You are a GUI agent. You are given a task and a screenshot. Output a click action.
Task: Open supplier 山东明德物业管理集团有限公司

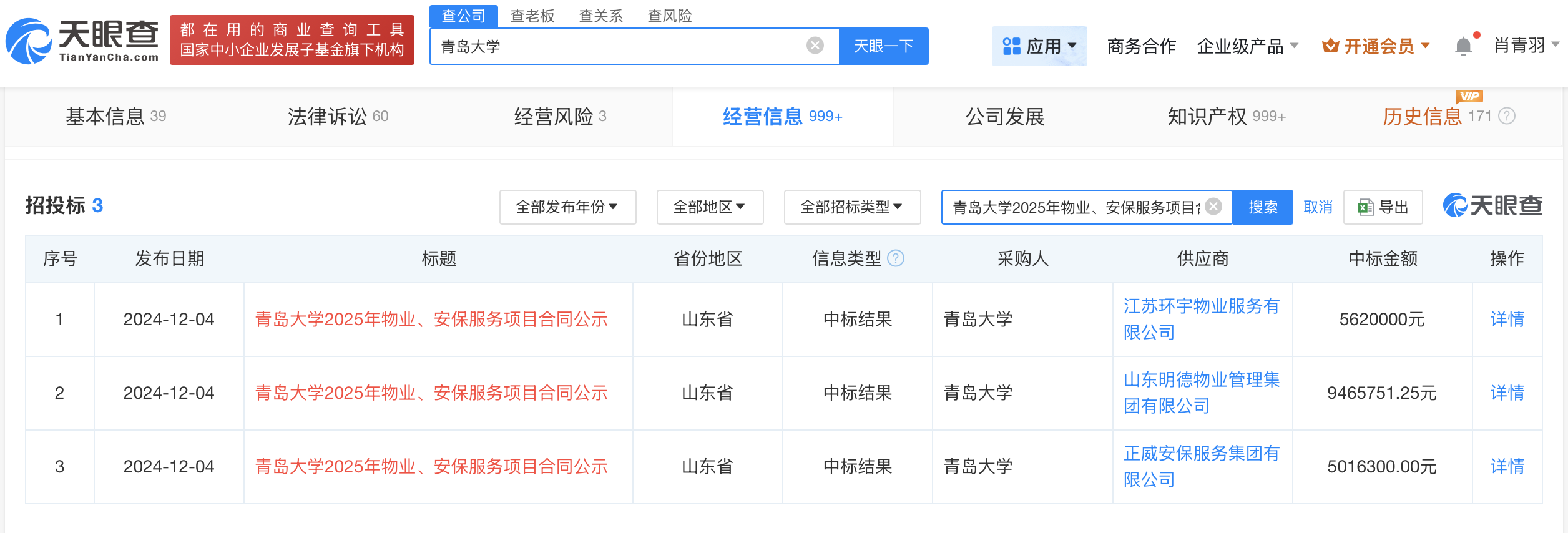(x=1202, y=393)
